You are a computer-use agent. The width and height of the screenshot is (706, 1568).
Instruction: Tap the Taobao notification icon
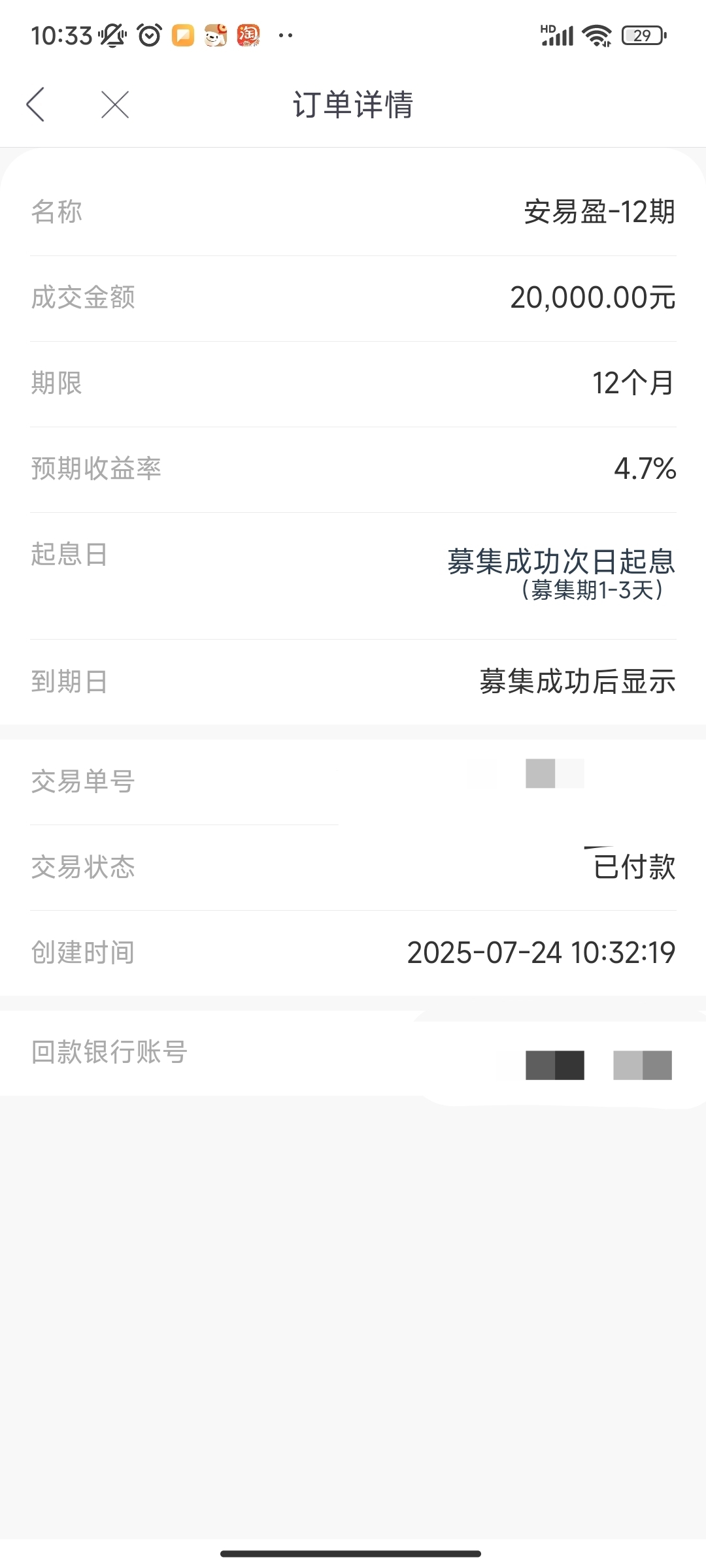248,35
